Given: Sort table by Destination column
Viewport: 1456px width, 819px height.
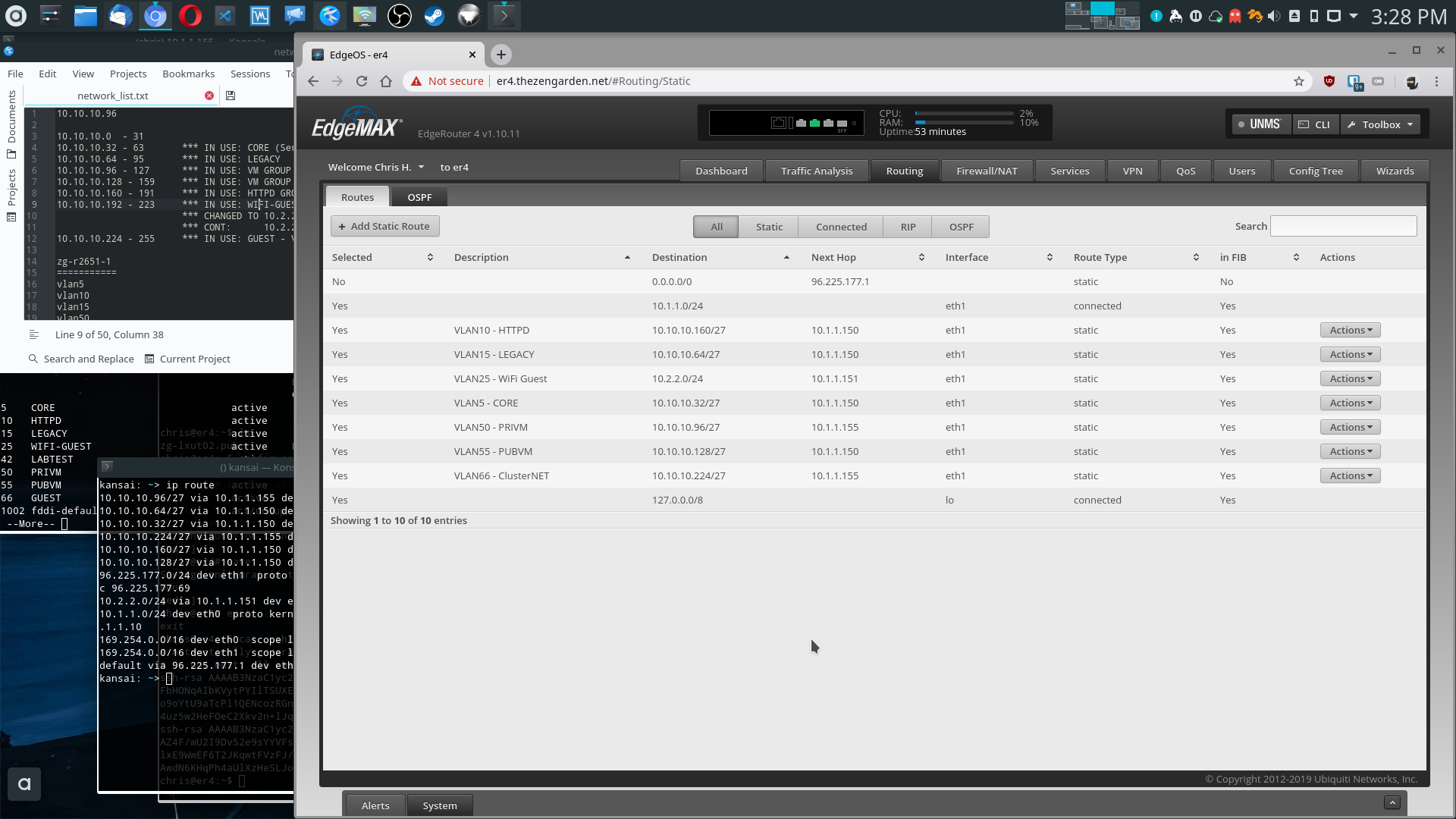Looking at the screenshot, I should pos(721,257).
